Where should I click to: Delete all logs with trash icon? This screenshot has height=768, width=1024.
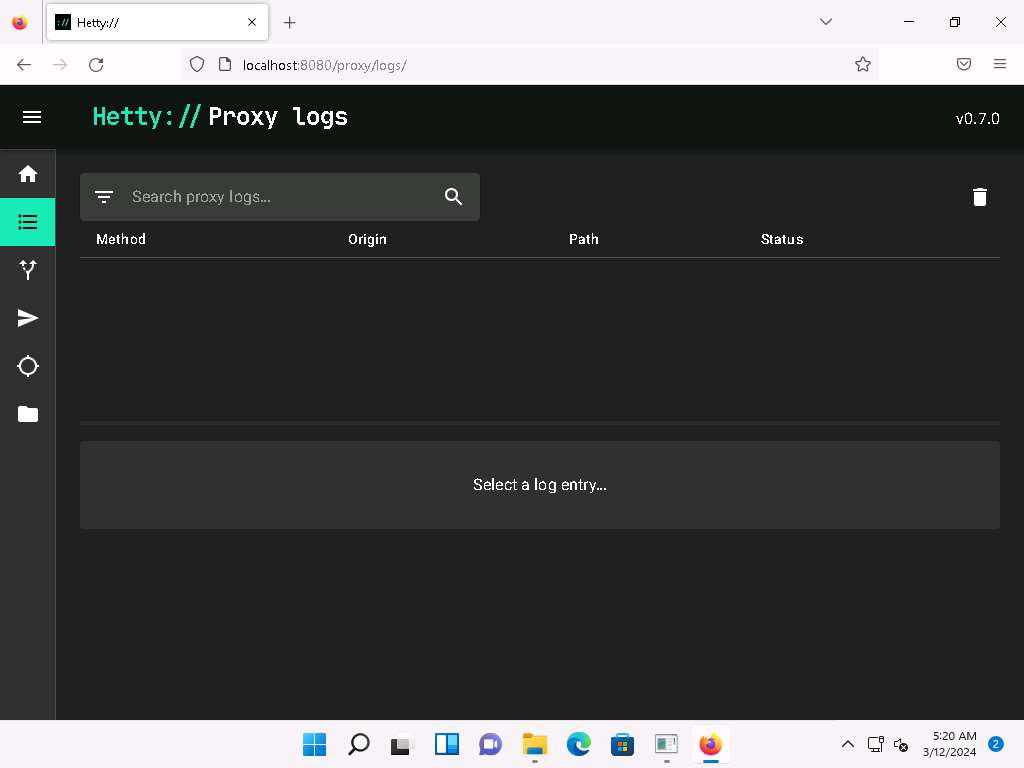click(x=979, y=197)
